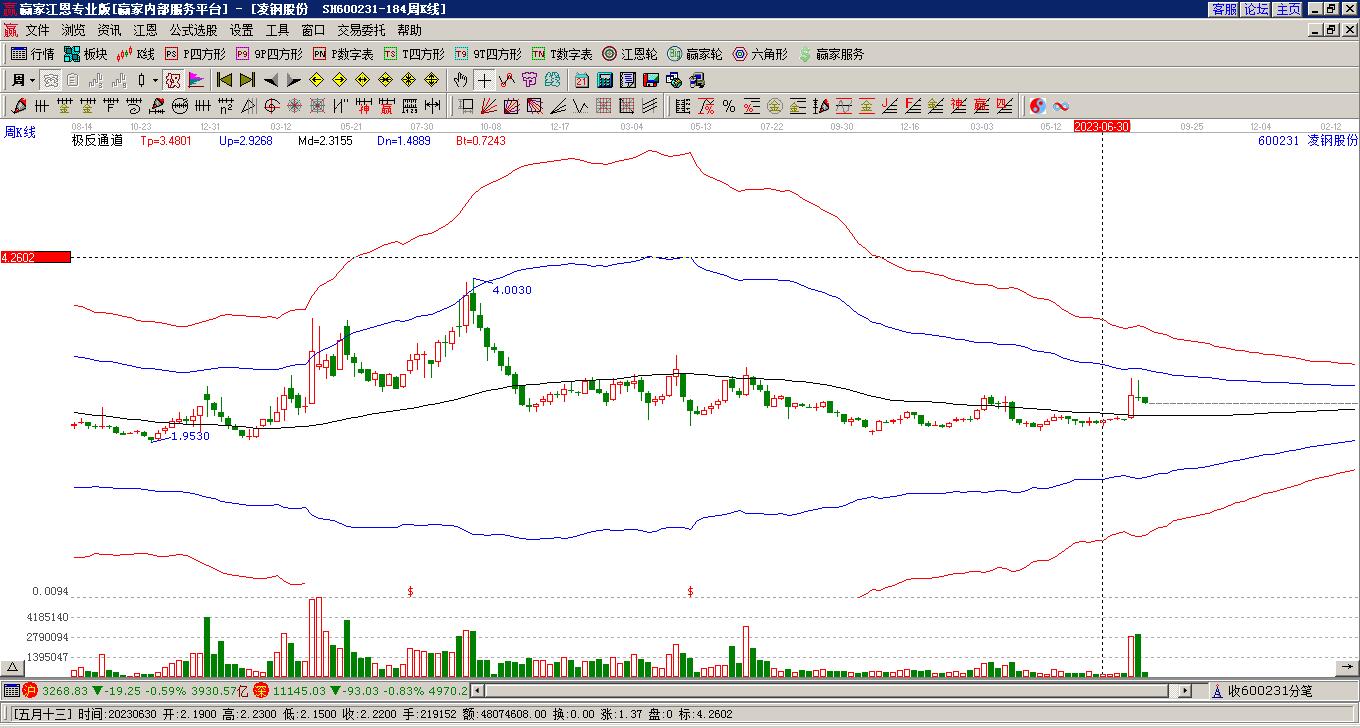
Task: Click the floppy disk save icon
Action: coord(651,80)
